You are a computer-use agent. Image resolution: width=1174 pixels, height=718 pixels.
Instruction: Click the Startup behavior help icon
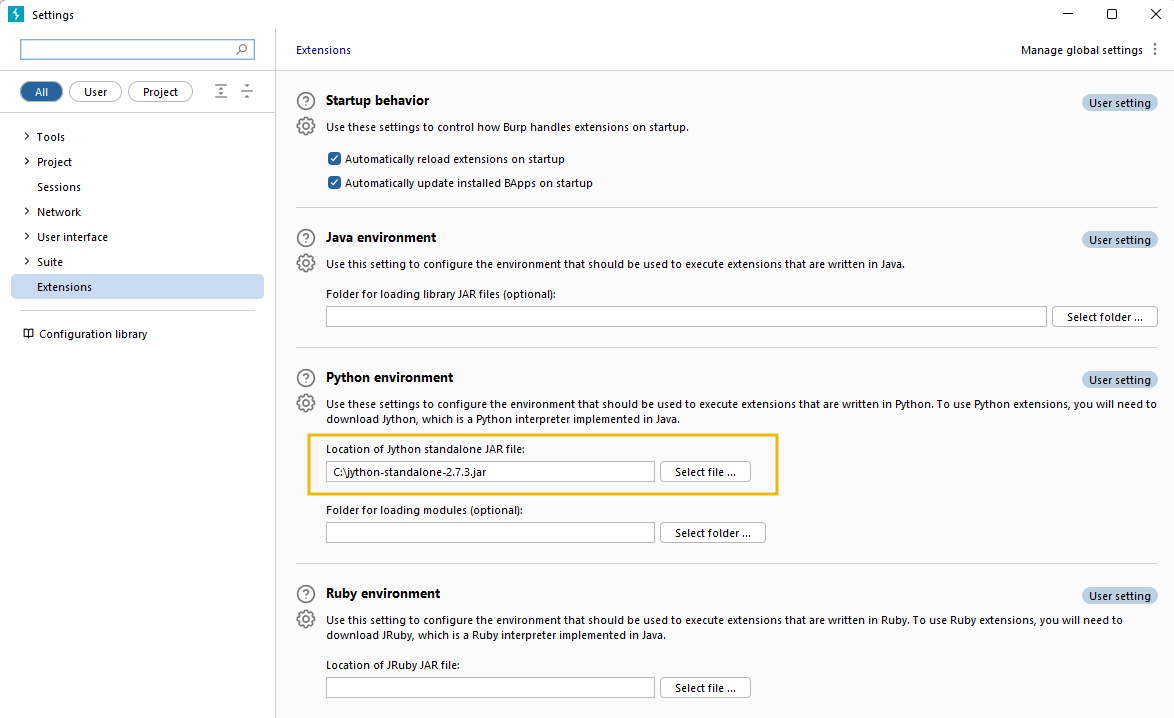tap(305, 98)
